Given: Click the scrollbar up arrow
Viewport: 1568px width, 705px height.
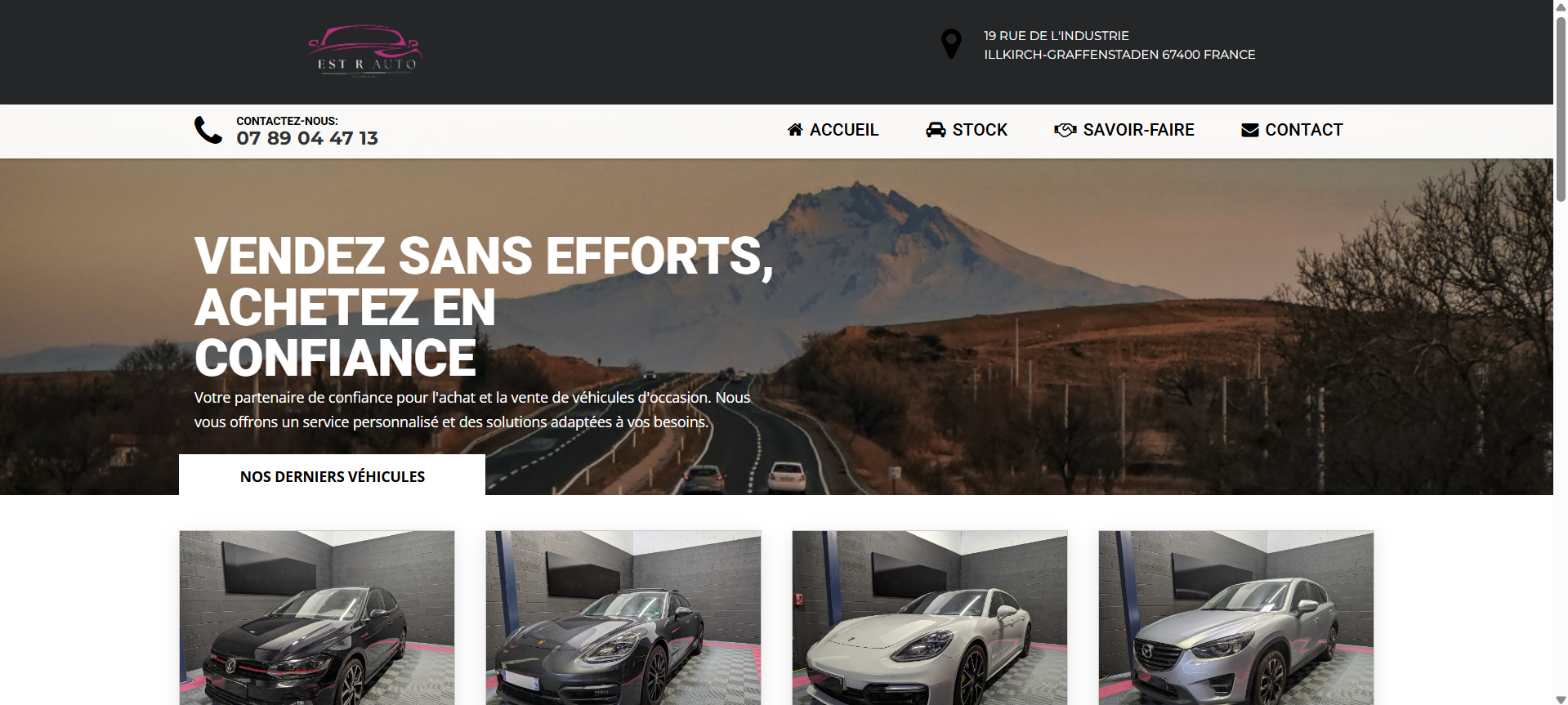Looking at the screenshot, I should pos(1561,7).
